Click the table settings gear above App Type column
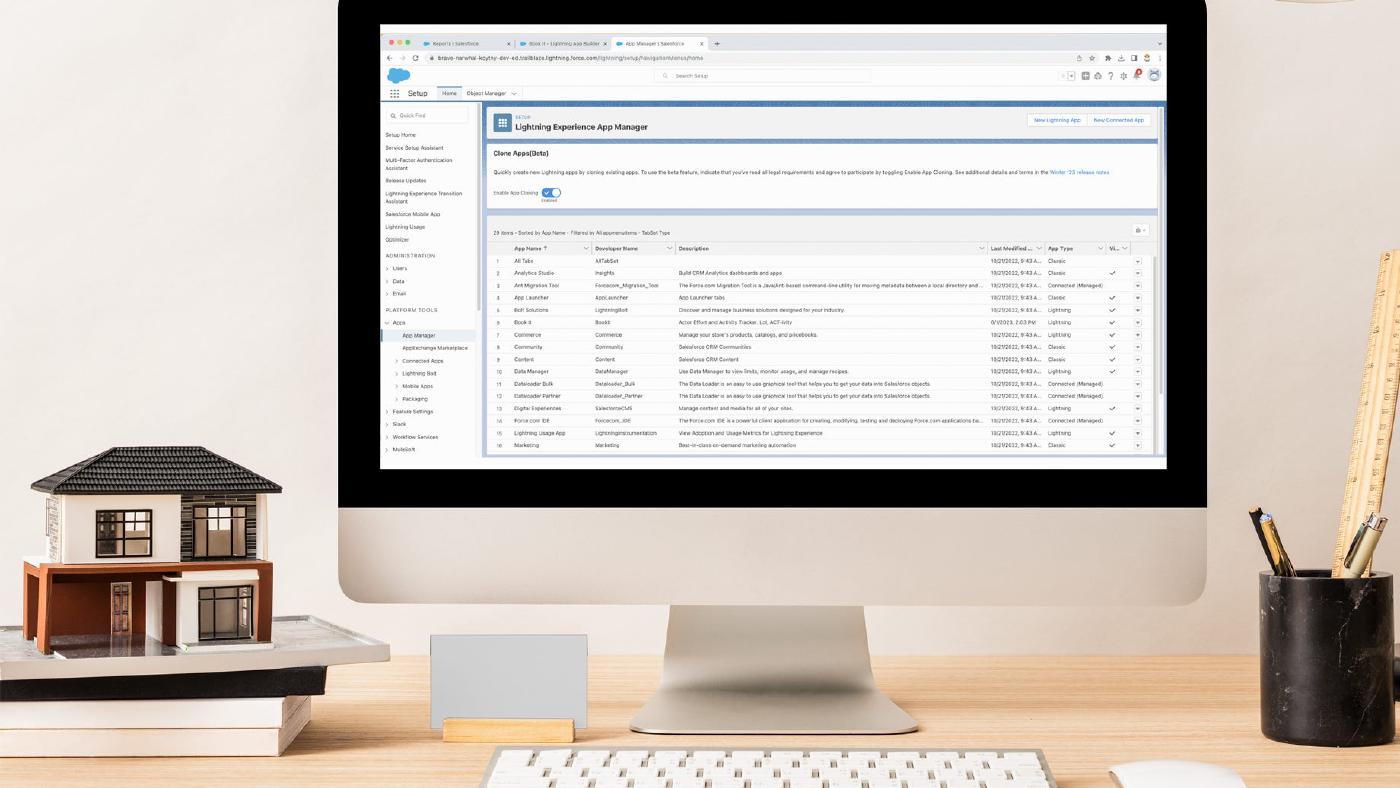Screen dimensions: 1400x788 [1137, 229]
